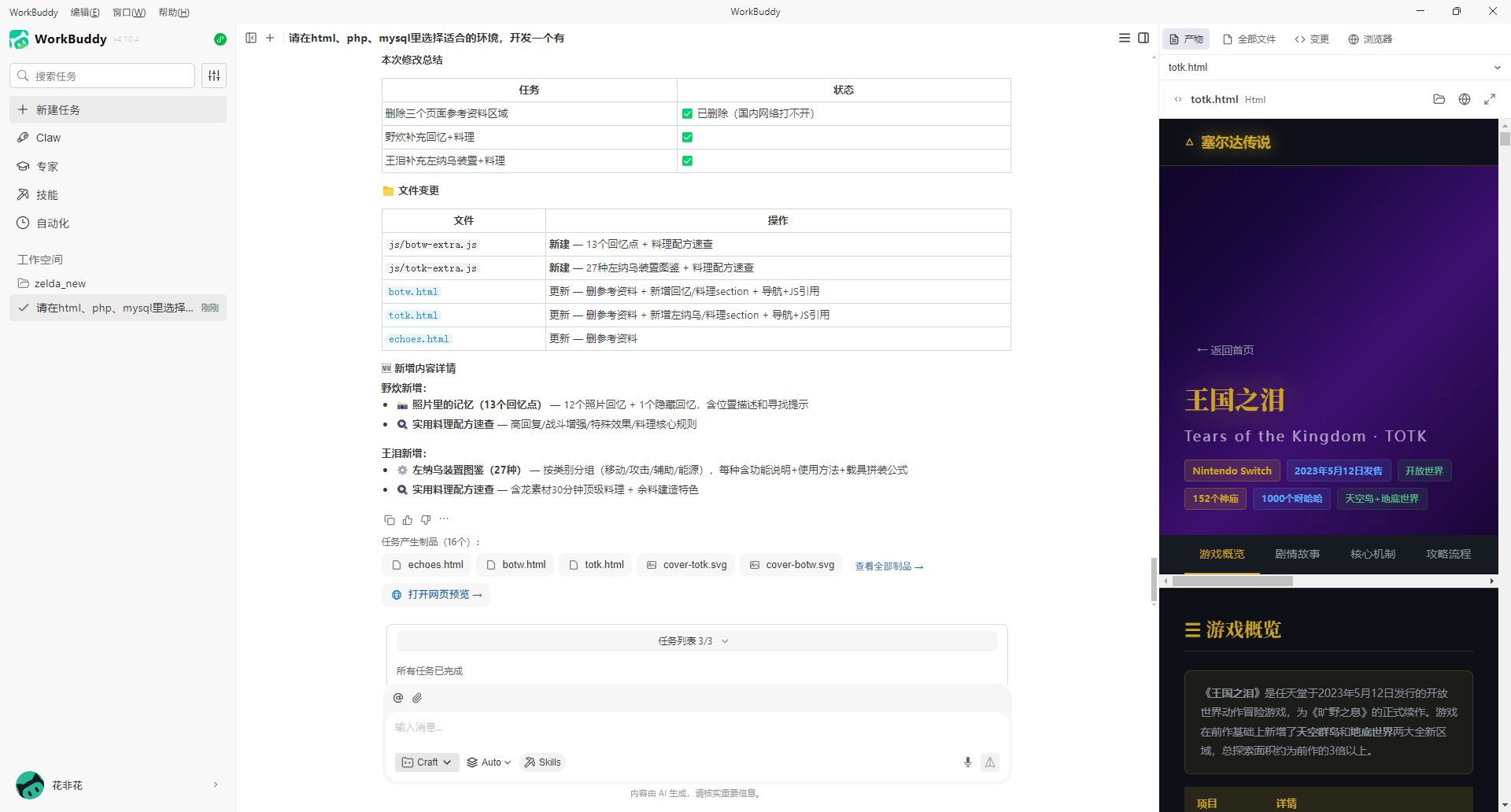Click the attach file paperclip icon
Image resolution: width=1511 pixels, height=812 pixels.
[x=417, y=698]
